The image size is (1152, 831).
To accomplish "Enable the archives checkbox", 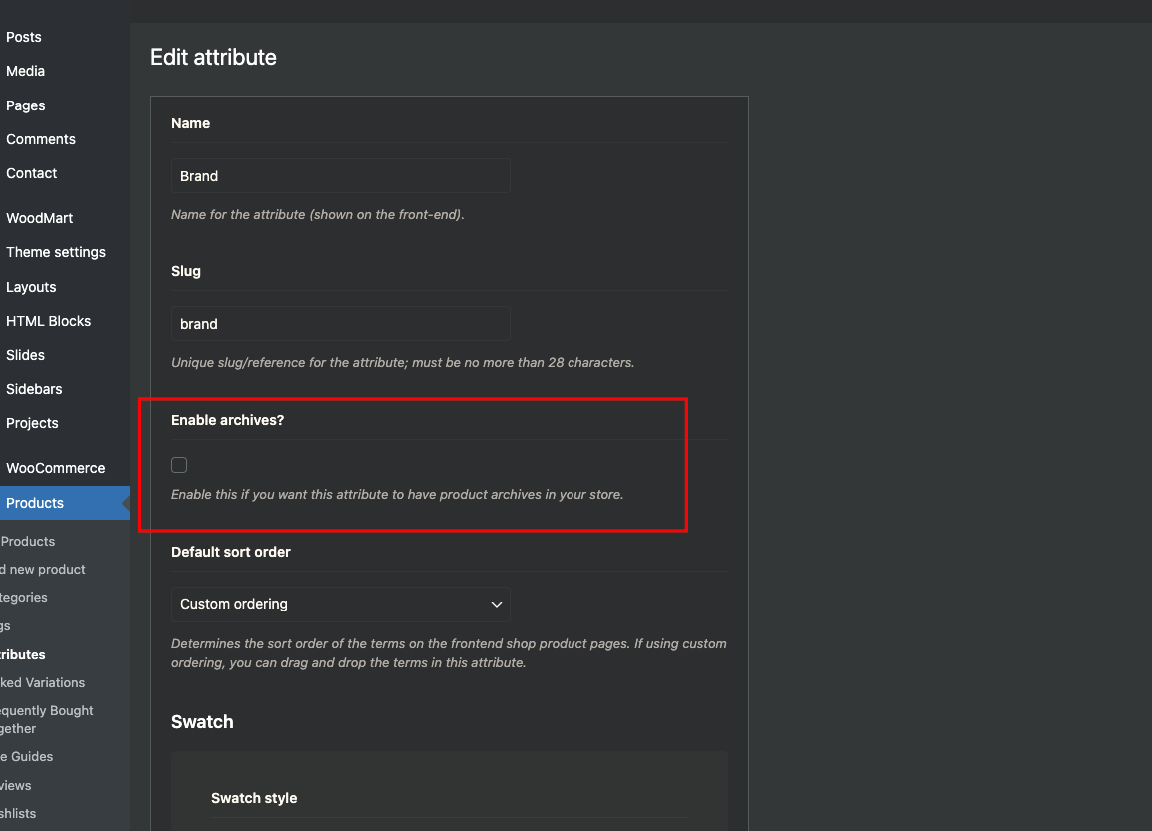I will pos(179,465).
